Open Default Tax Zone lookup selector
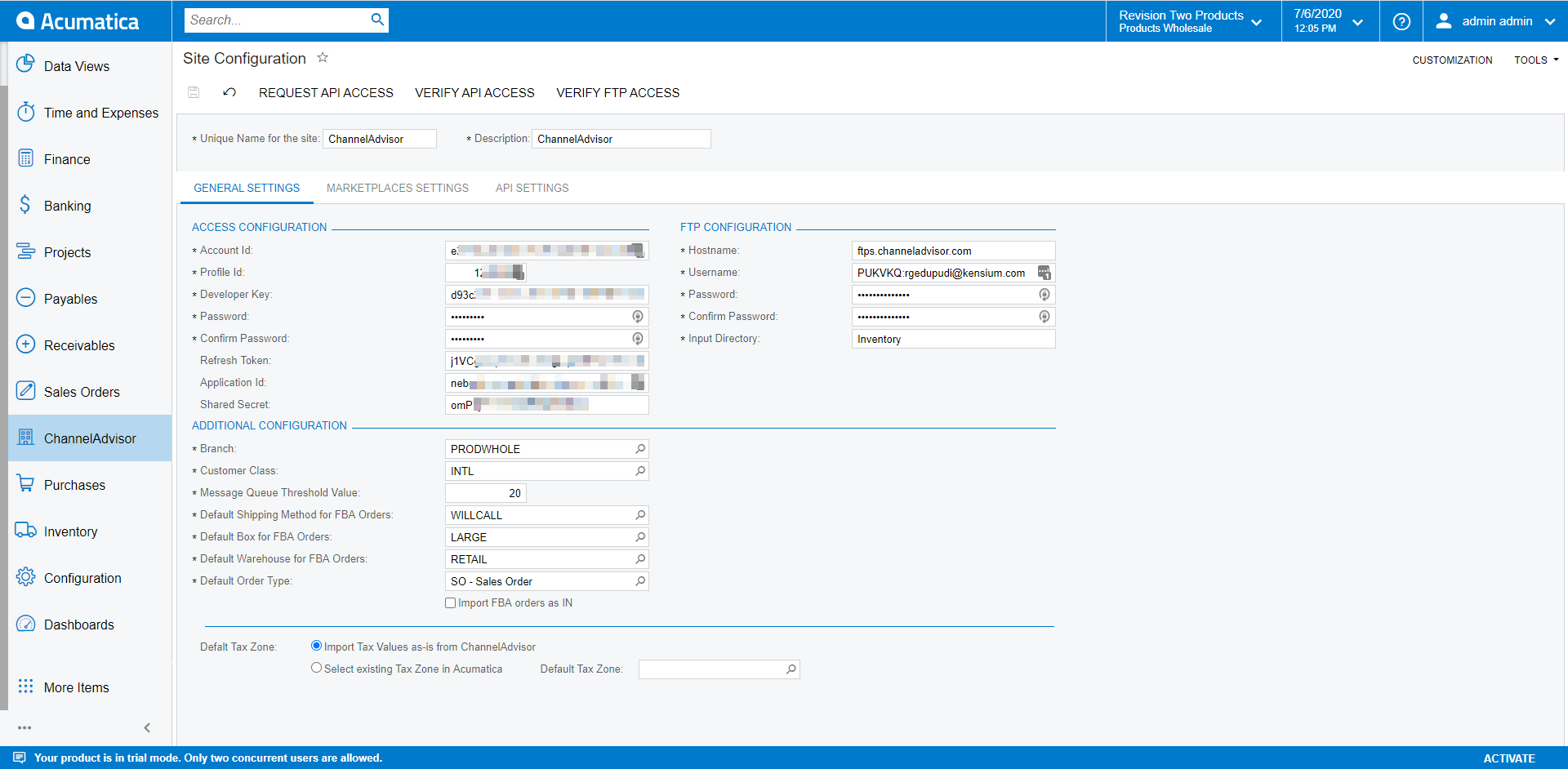 click(x=791, y=669)
